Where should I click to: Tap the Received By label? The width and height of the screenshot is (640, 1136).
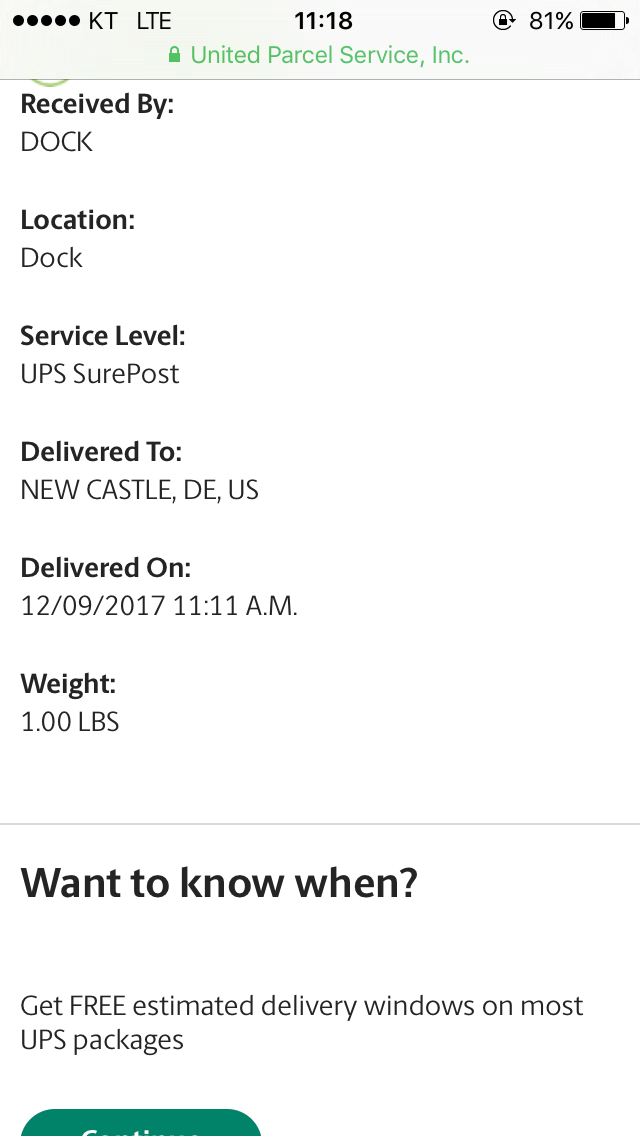pos(97,104)
